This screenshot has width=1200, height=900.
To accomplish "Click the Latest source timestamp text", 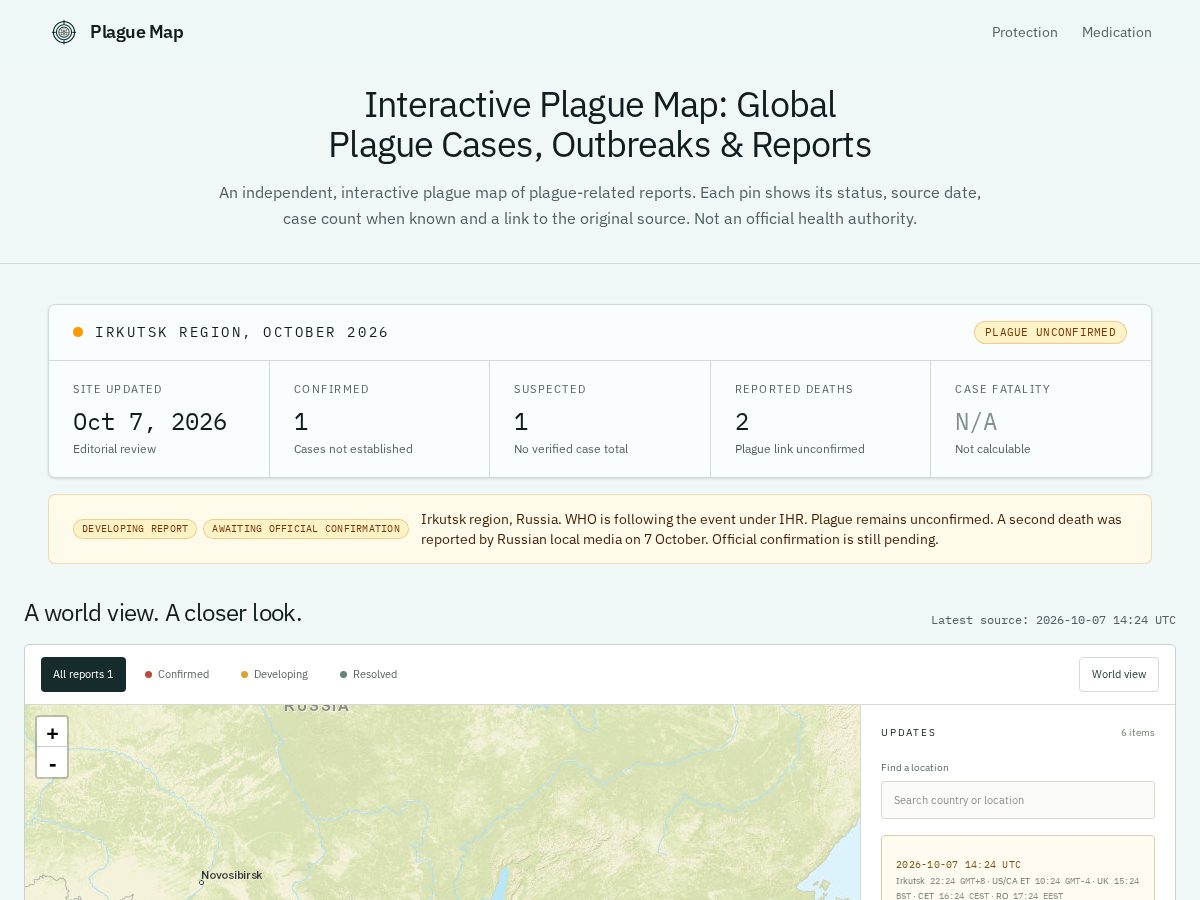I will pos(1053,620).
